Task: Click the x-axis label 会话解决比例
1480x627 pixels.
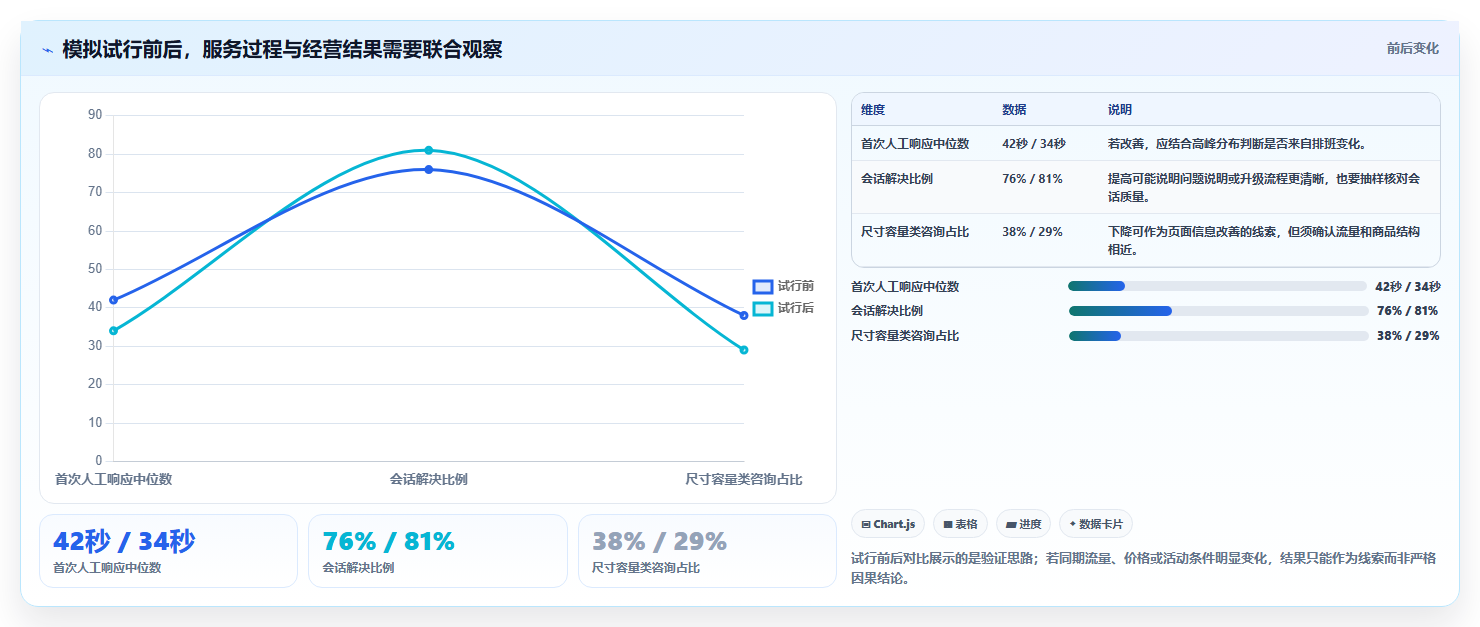Action: (x=429, y=479)
